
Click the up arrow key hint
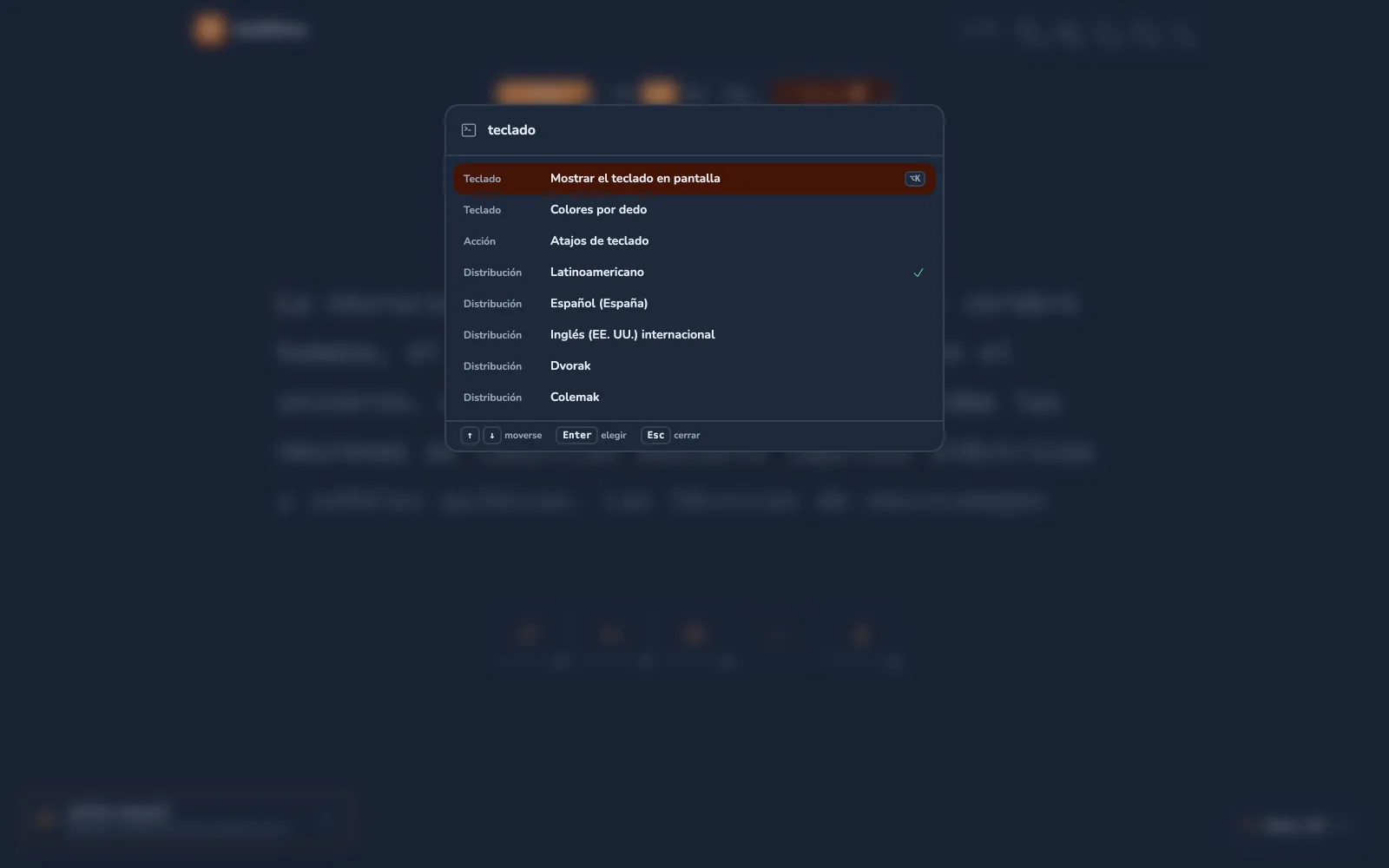470,436
